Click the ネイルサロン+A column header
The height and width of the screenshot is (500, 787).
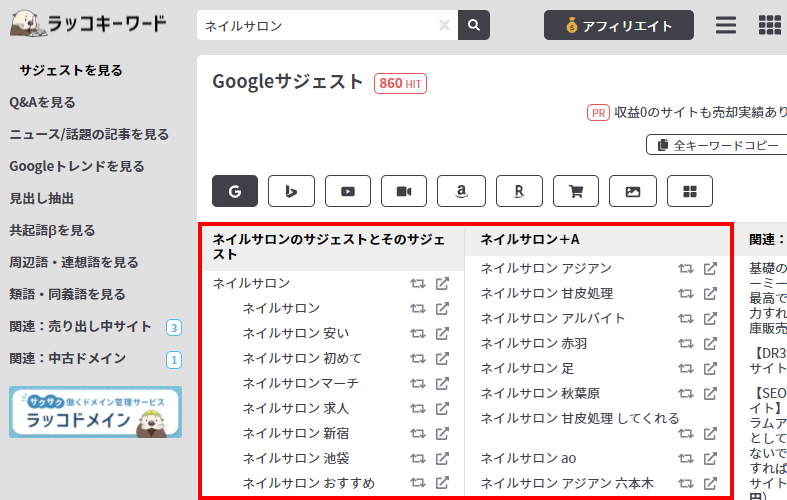click(530, 239)
